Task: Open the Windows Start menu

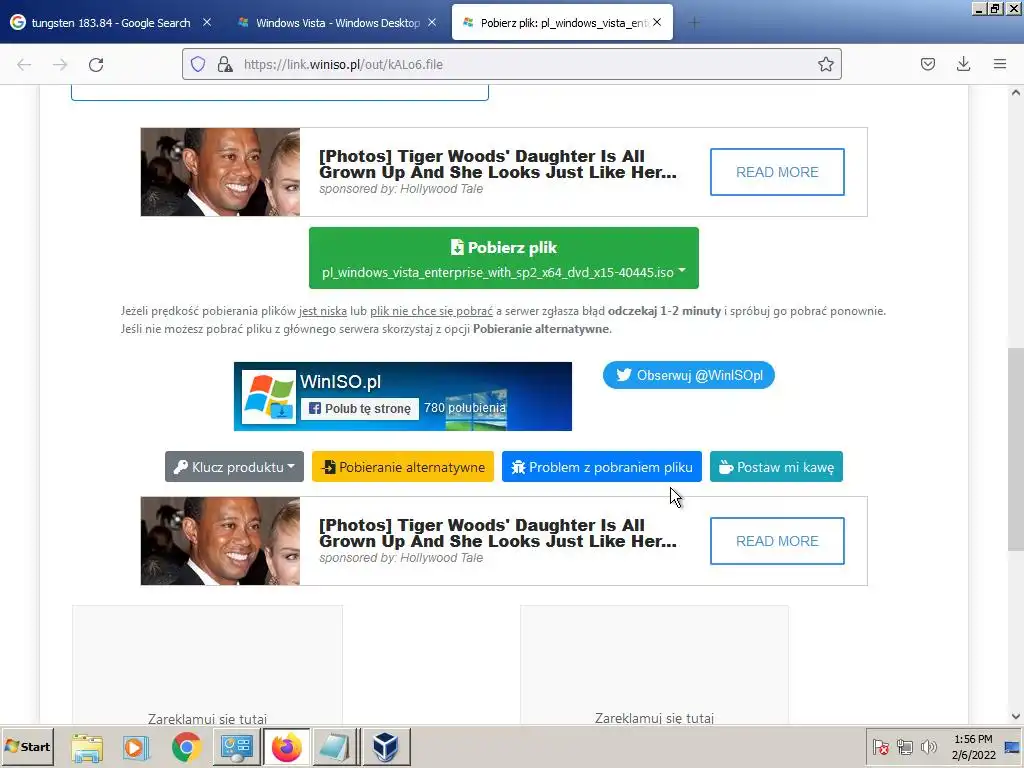Action: pos(27,746)
